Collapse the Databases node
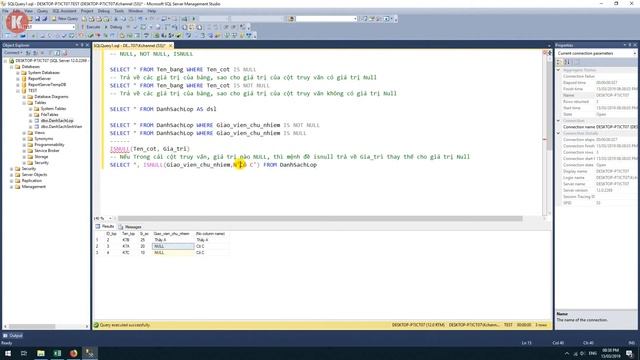This screenshot has height=360, width=640. [x=11, y=67]
